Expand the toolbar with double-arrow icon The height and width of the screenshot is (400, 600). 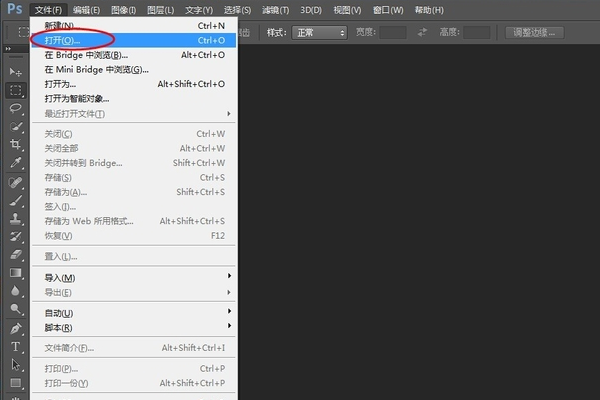coord(8,49)
